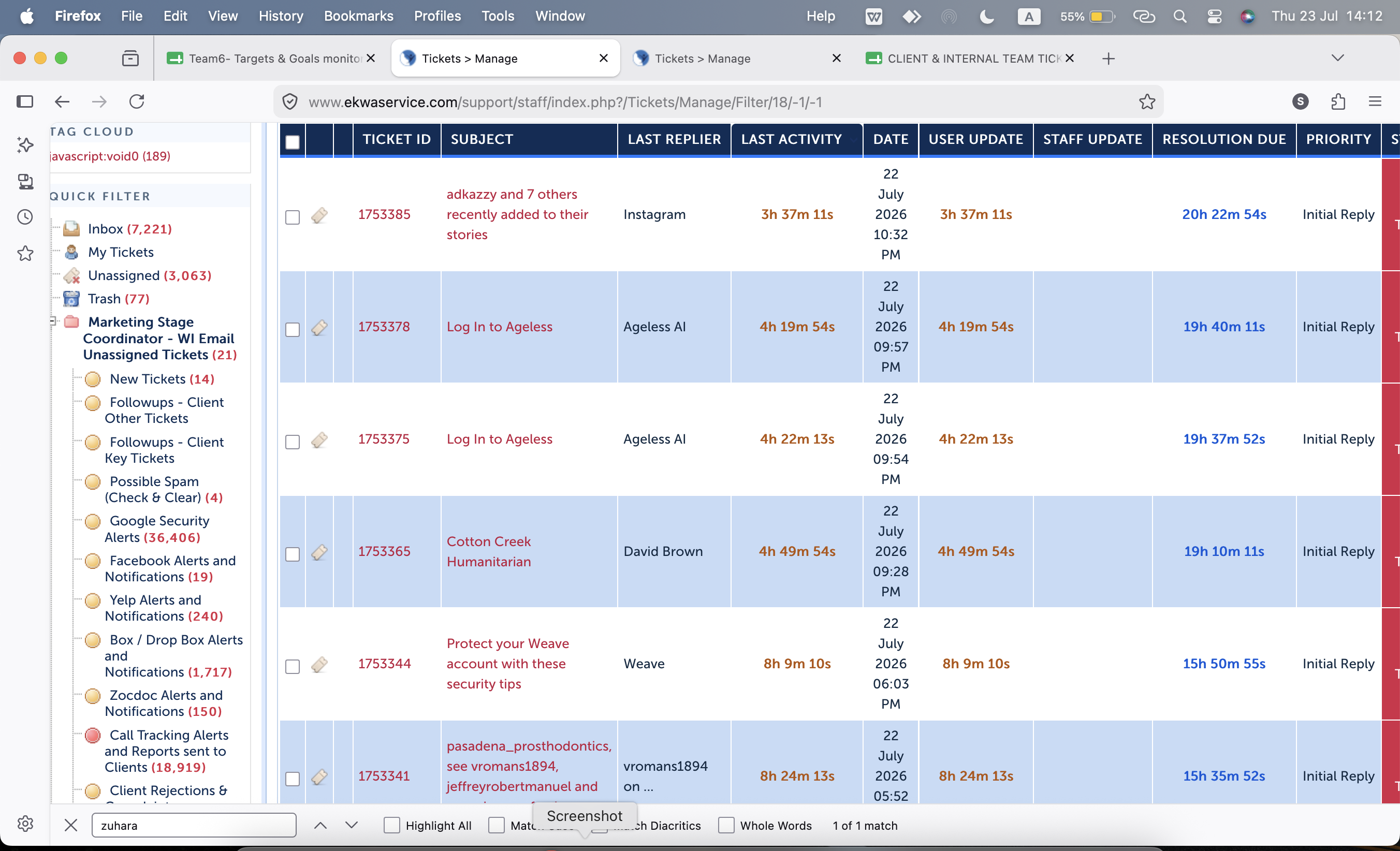Open New Tickets (14) filter
Screen dimensions: 1400x851
pyautogui.click(x=162, y=379)
